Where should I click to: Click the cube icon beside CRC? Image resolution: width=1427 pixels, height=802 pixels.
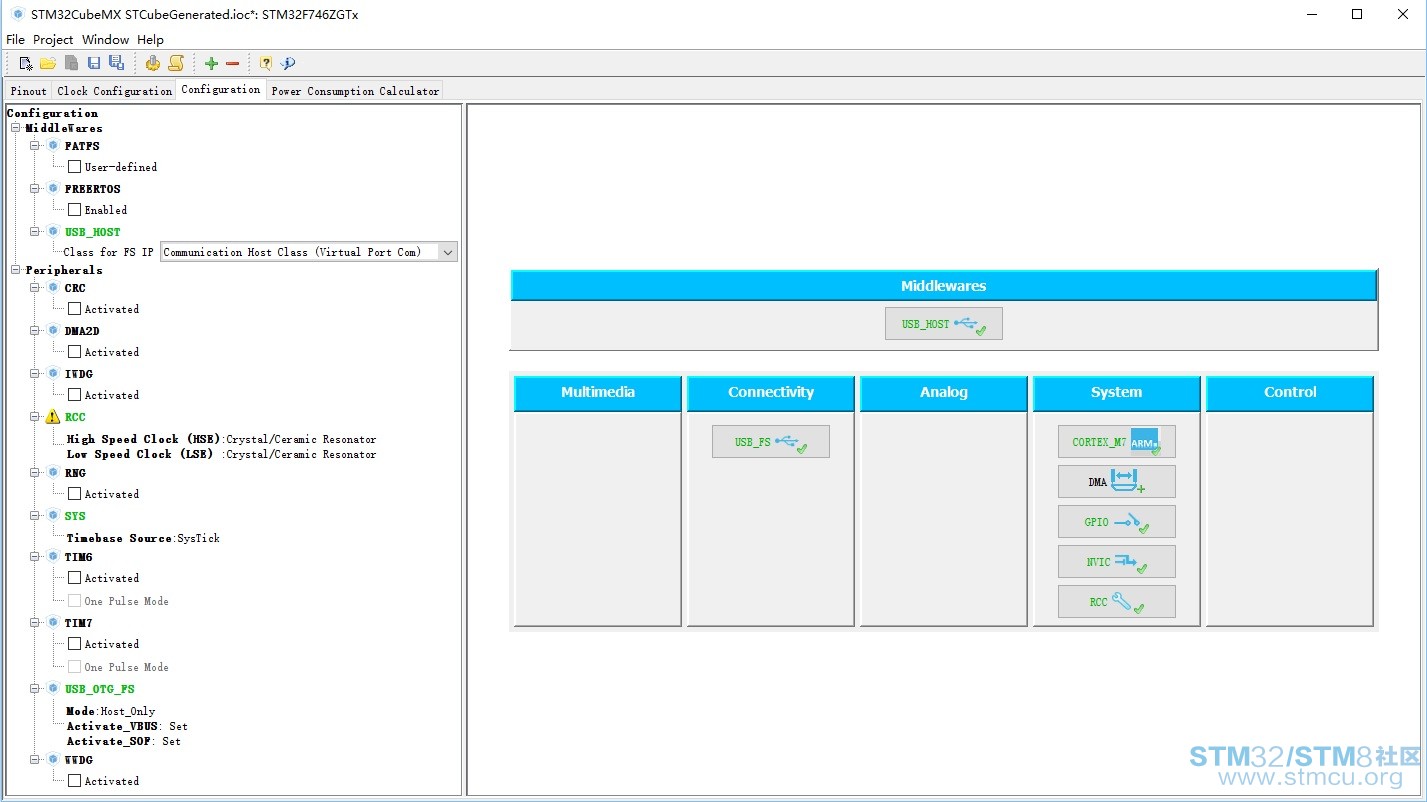[53, 287]
